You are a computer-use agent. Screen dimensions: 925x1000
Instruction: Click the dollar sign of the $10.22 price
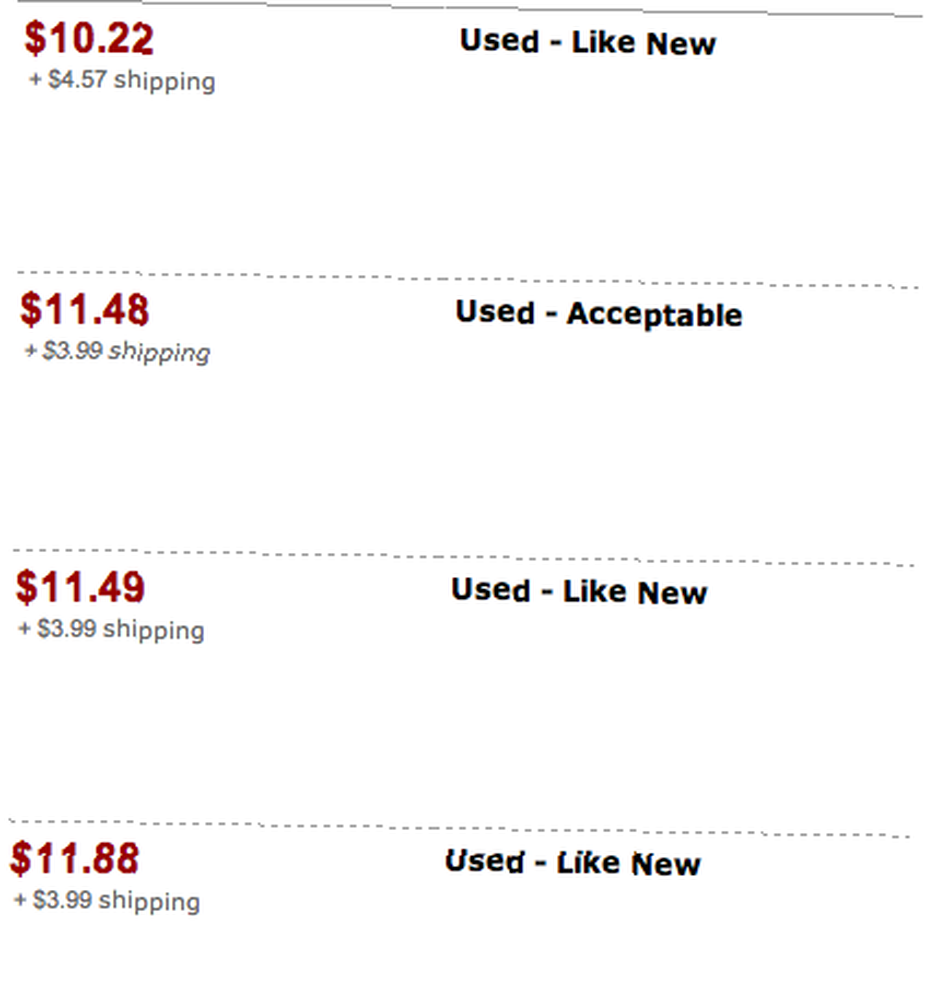(x=34, y=38)
